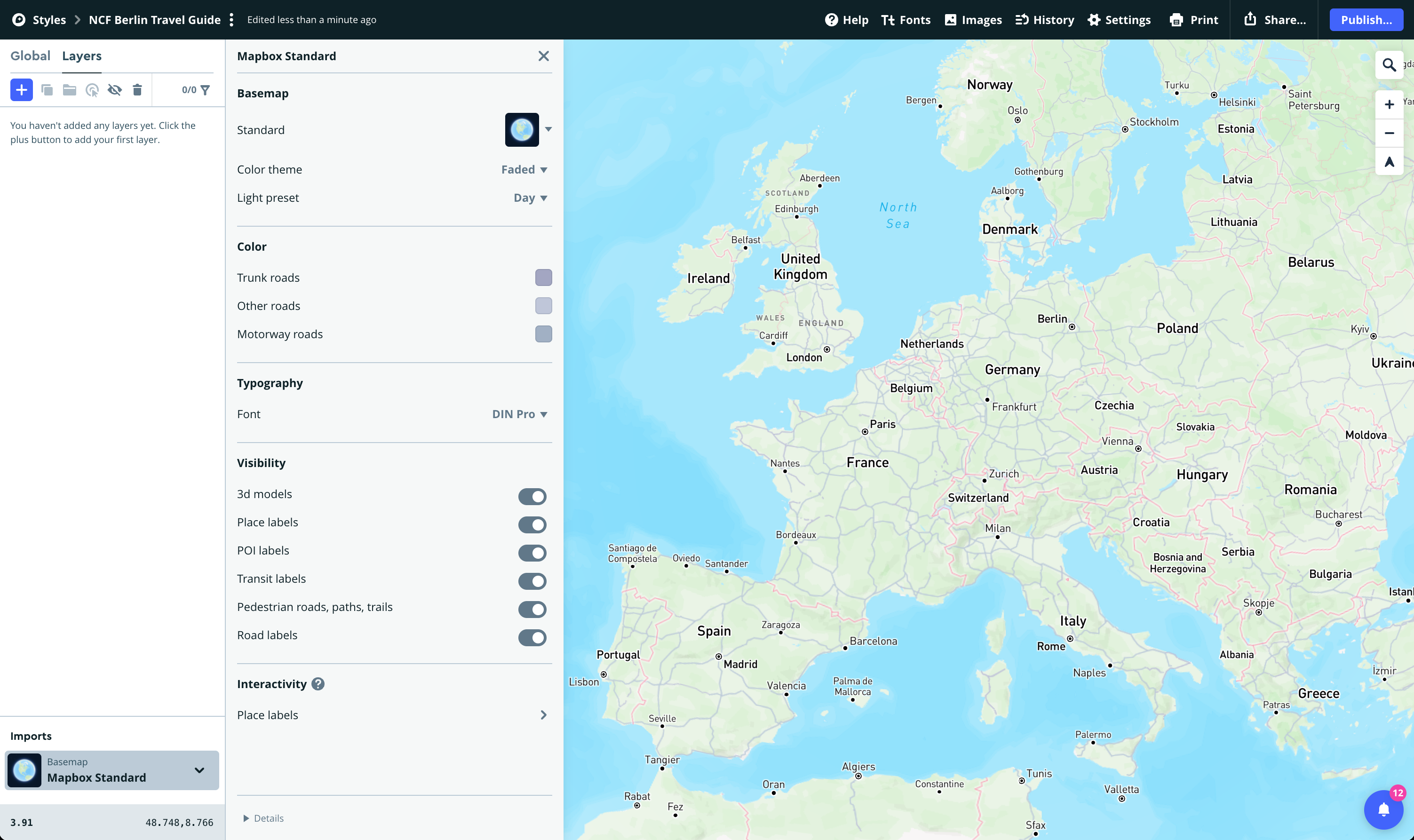1414x840 pixels.
Task: Open the Color theme Faded dropdown
Action: 524,169
